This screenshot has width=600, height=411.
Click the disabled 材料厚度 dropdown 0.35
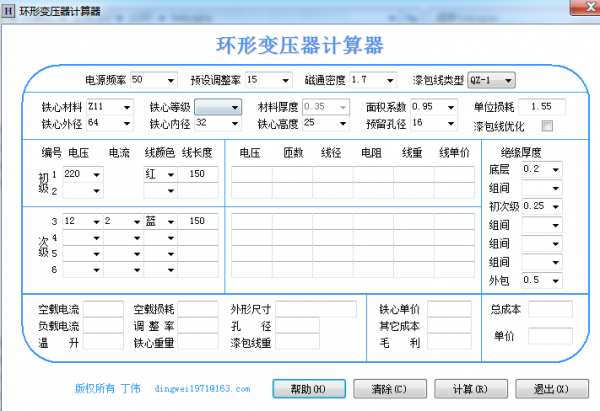tap(326, 107)
